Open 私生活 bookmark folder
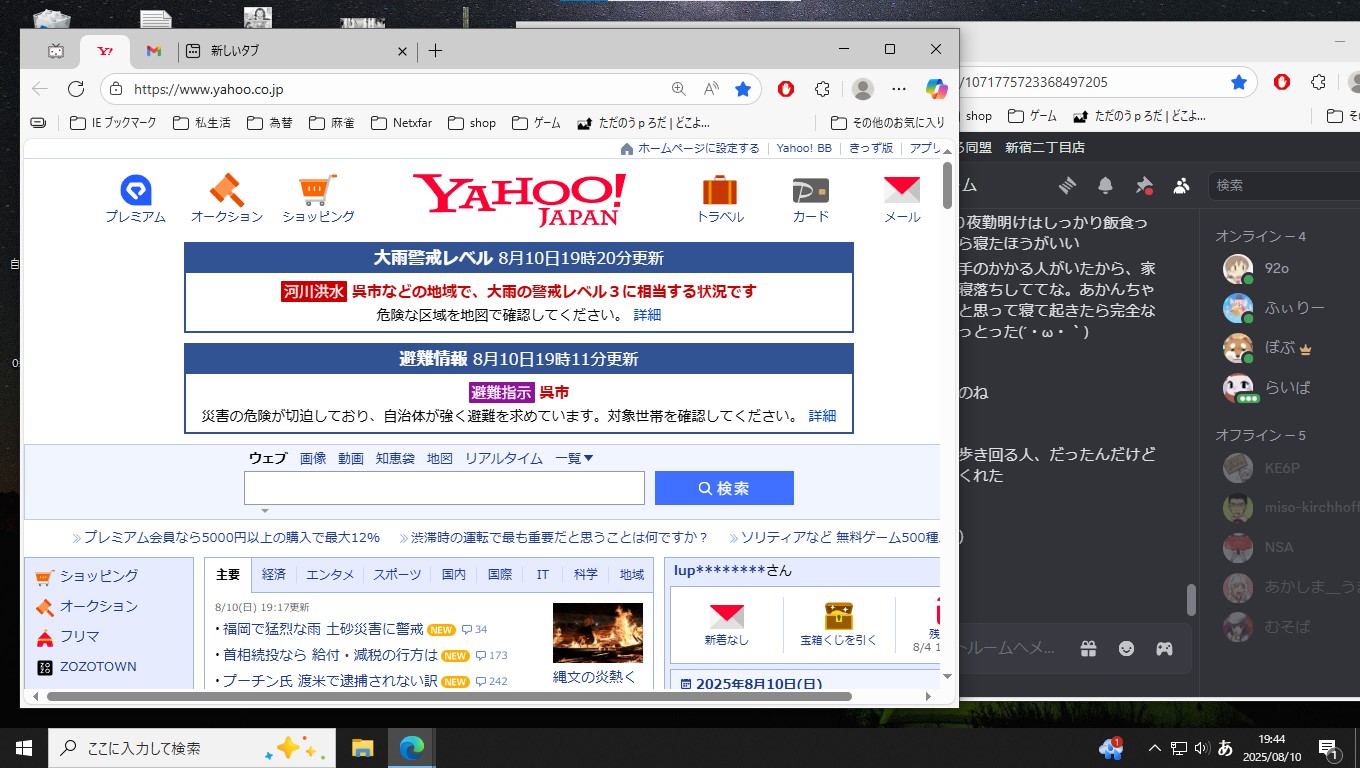The image size is (1360, 768). point(201,123)
